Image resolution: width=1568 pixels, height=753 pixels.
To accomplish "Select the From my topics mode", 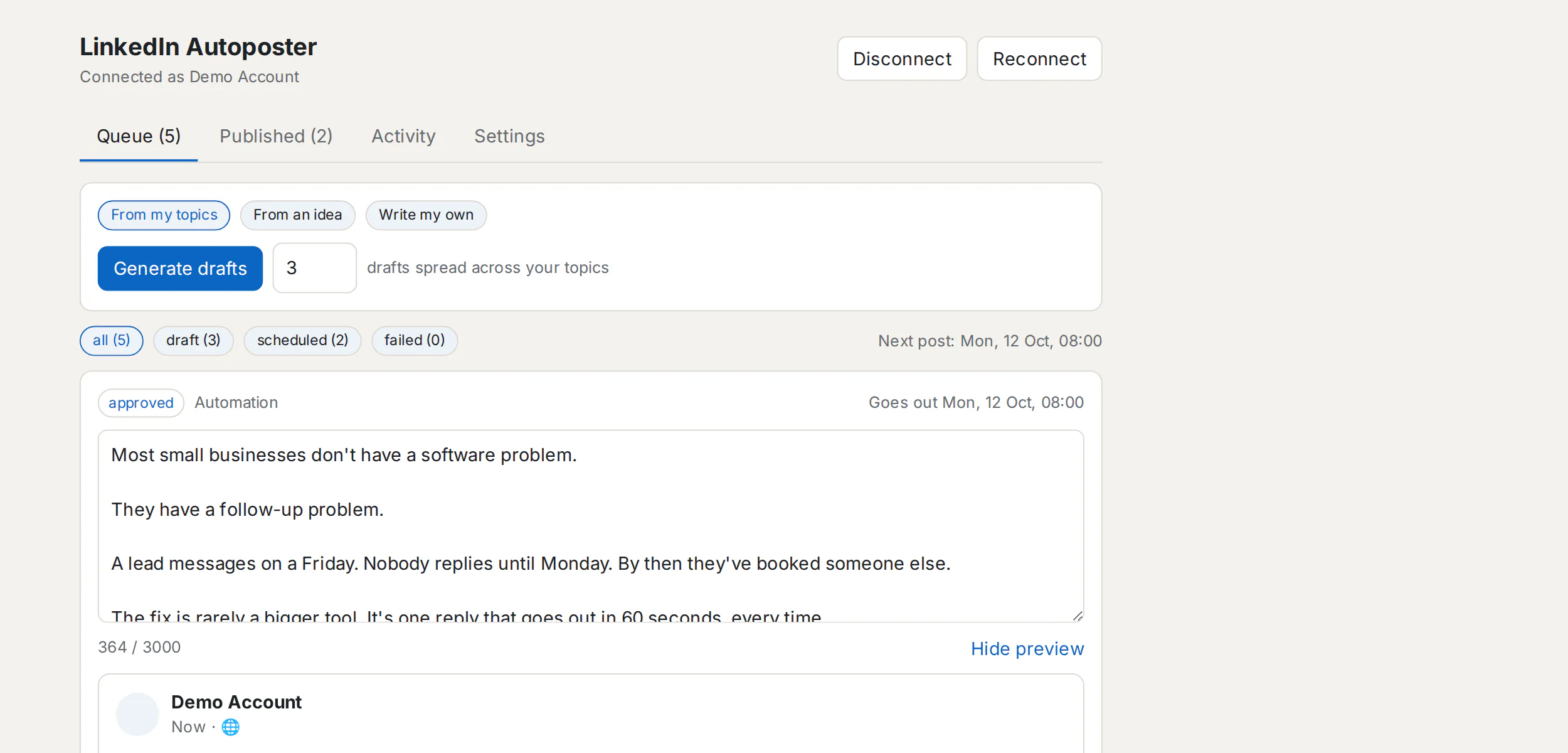I will pos(164,215).
